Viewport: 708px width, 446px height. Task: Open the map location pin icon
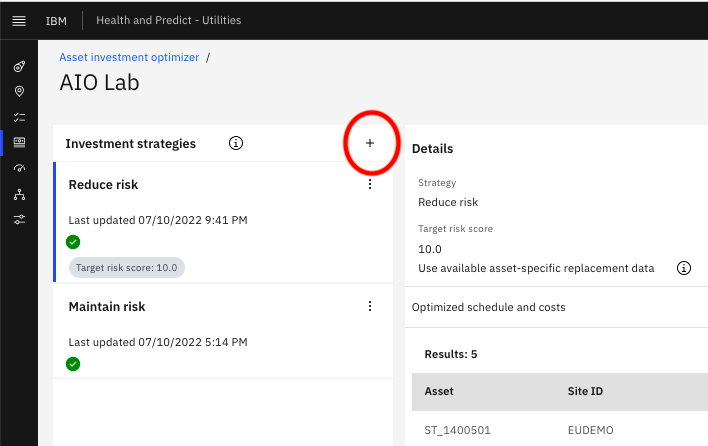coord(19,92)
